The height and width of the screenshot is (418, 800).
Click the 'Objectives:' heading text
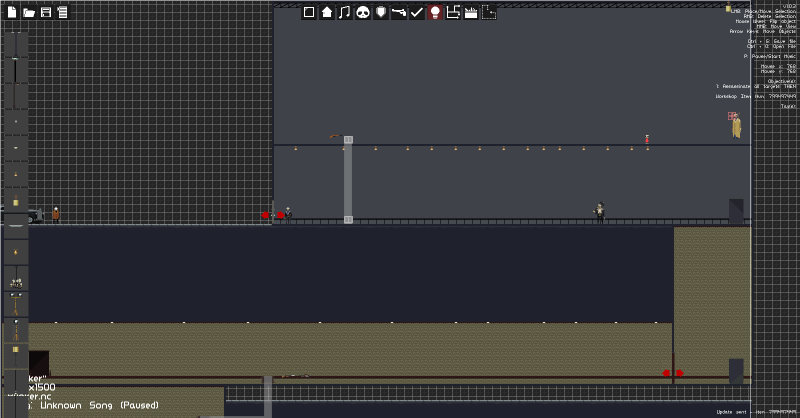tap(782, 81)
